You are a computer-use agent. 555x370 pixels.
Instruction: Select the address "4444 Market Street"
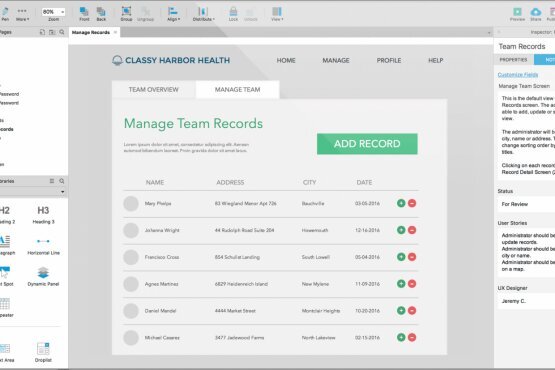click(x=235, y=311)
